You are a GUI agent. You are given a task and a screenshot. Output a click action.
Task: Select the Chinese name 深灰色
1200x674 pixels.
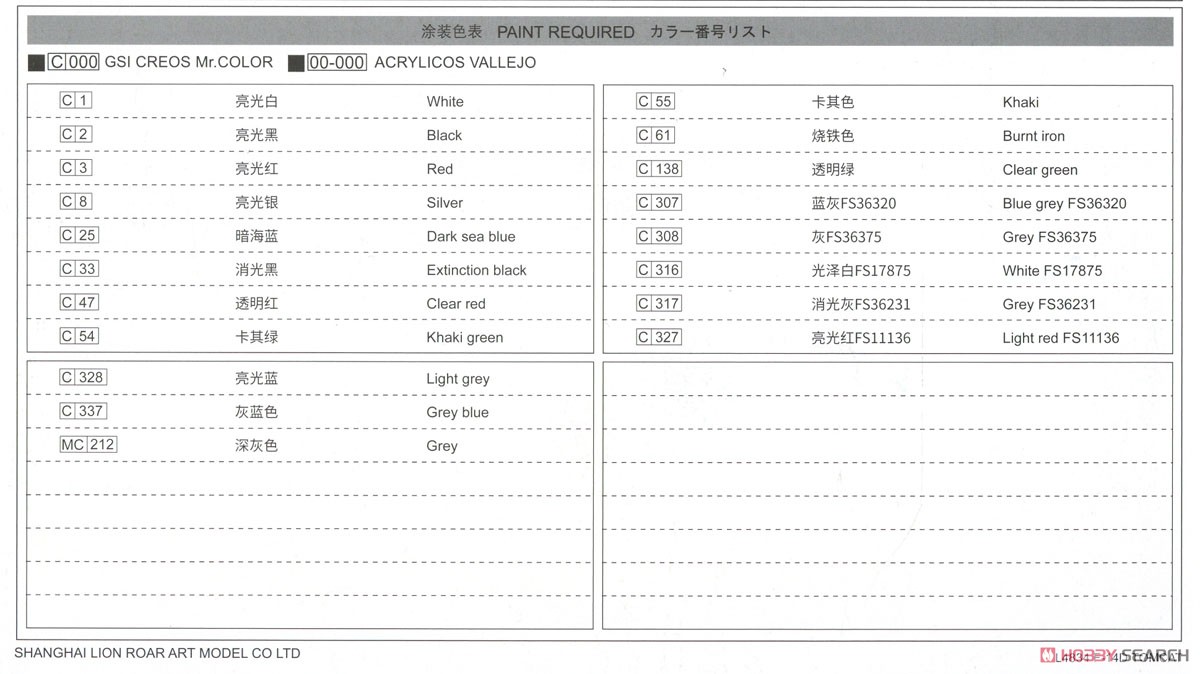[257, 446]
